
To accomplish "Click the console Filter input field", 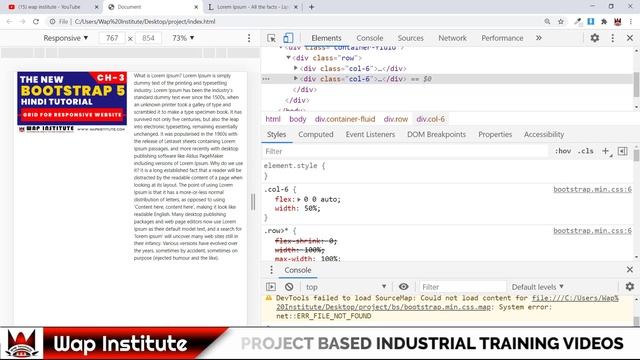I will [462, 287].
